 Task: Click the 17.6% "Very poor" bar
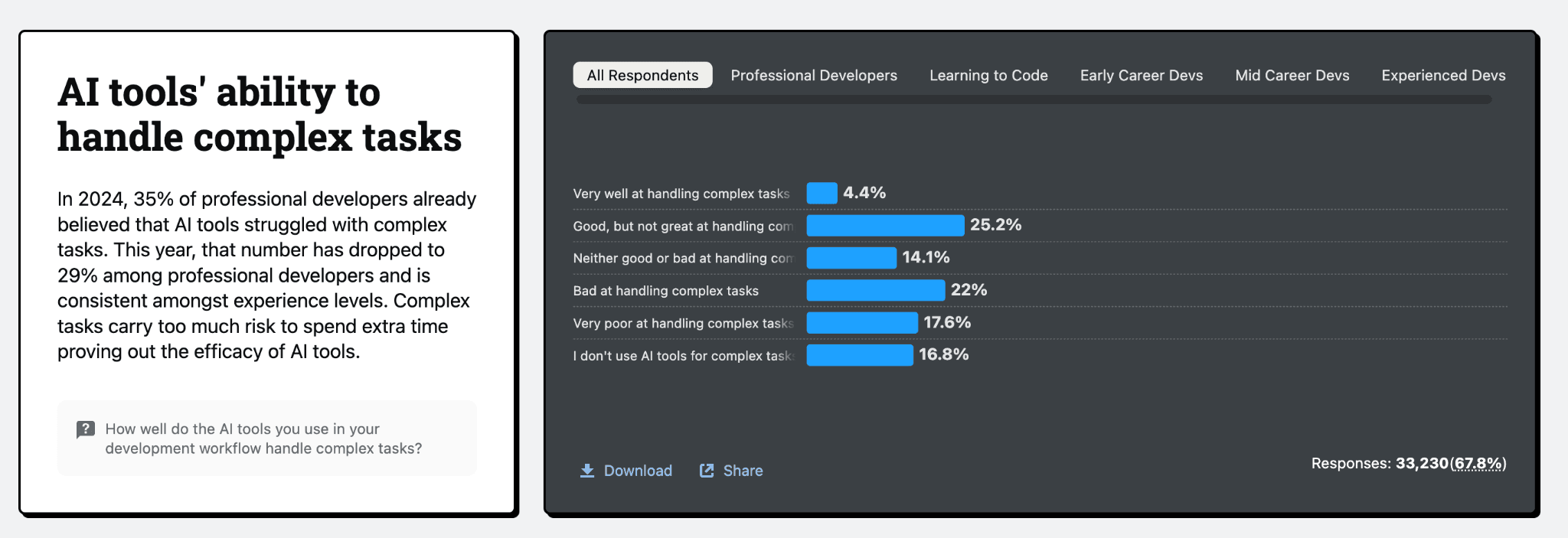click(862, 323)
